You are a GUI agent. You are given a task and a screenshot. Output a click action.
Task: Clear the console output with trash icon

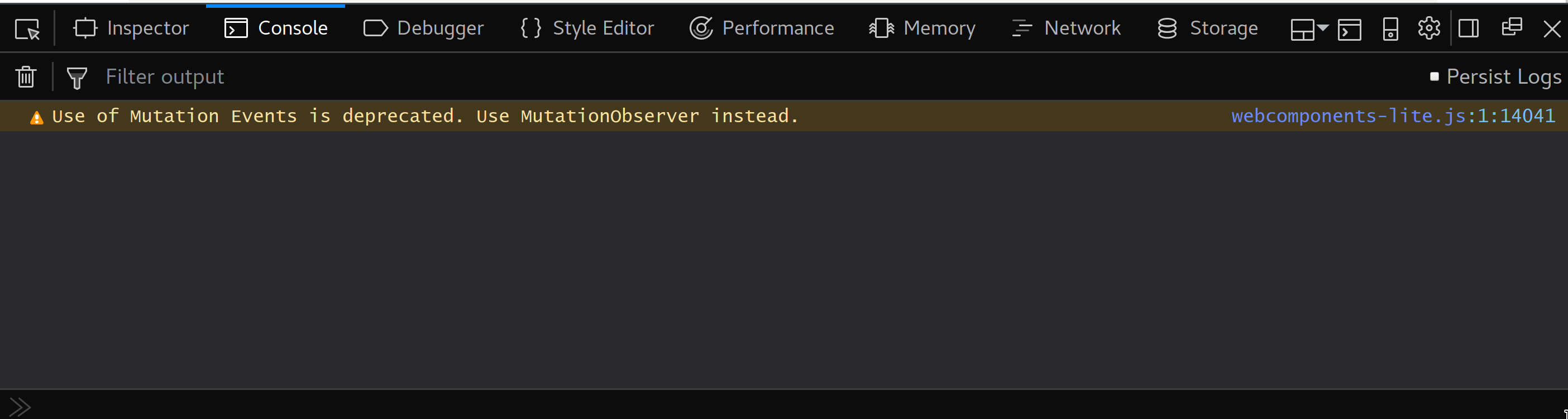point(26,76)
